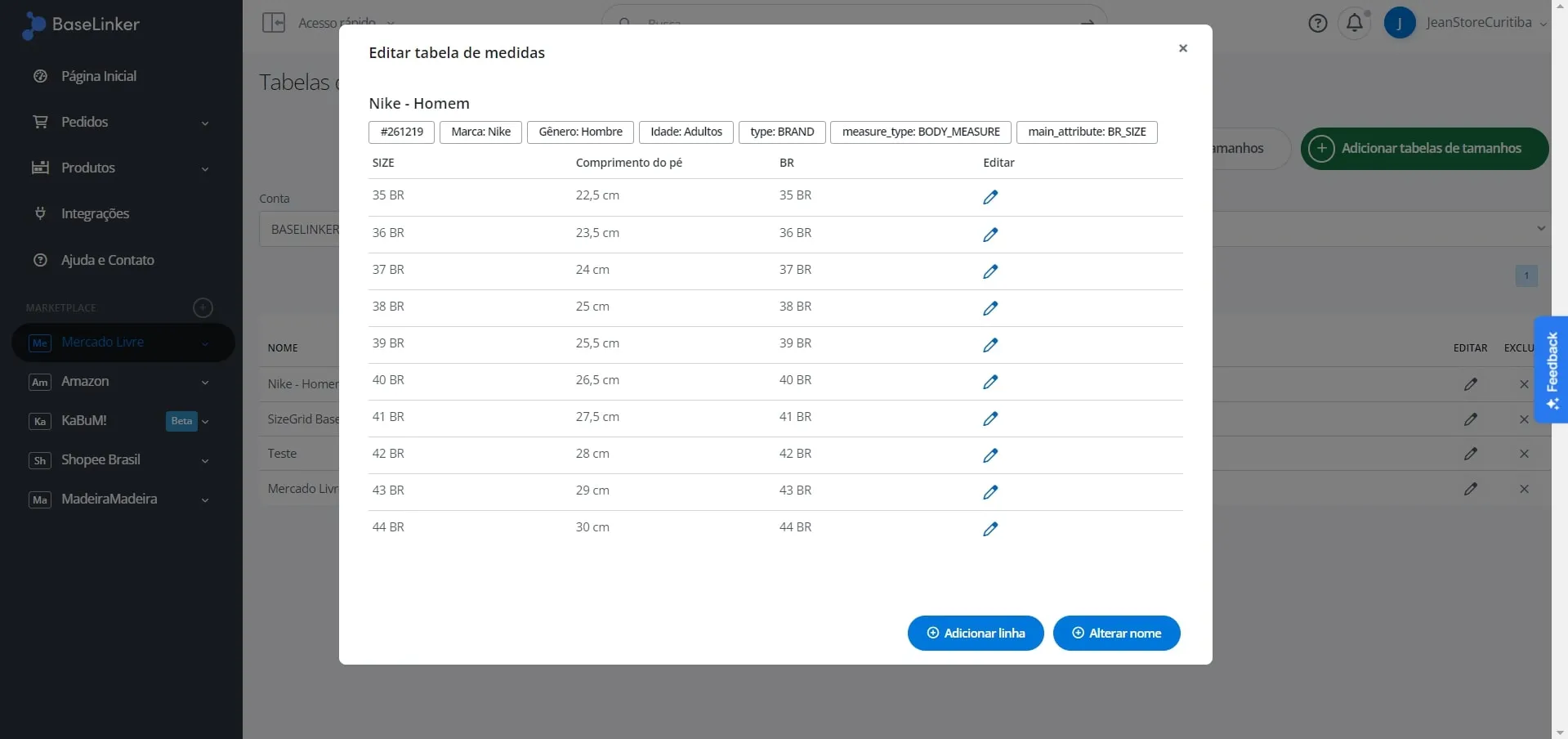Image resolution: width=1568 pixels, height=739 pixels.
Task: Click the 22,5 cm cell
Action: (597, 195)
